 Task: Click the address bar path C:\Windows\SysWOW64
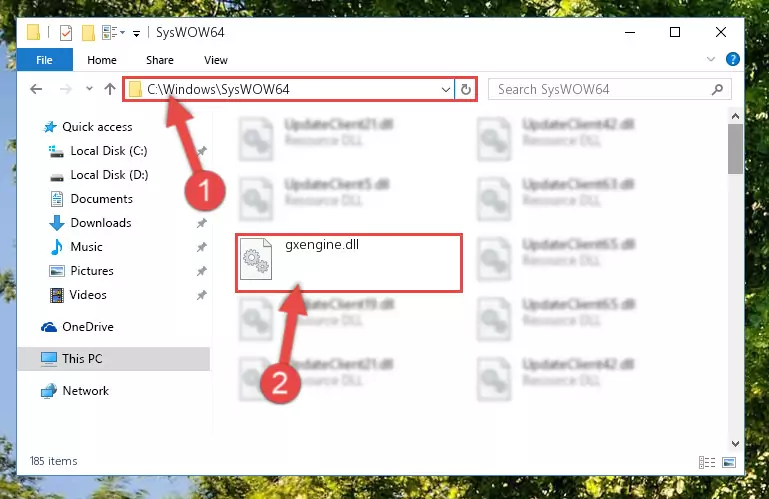pos(218,89)
